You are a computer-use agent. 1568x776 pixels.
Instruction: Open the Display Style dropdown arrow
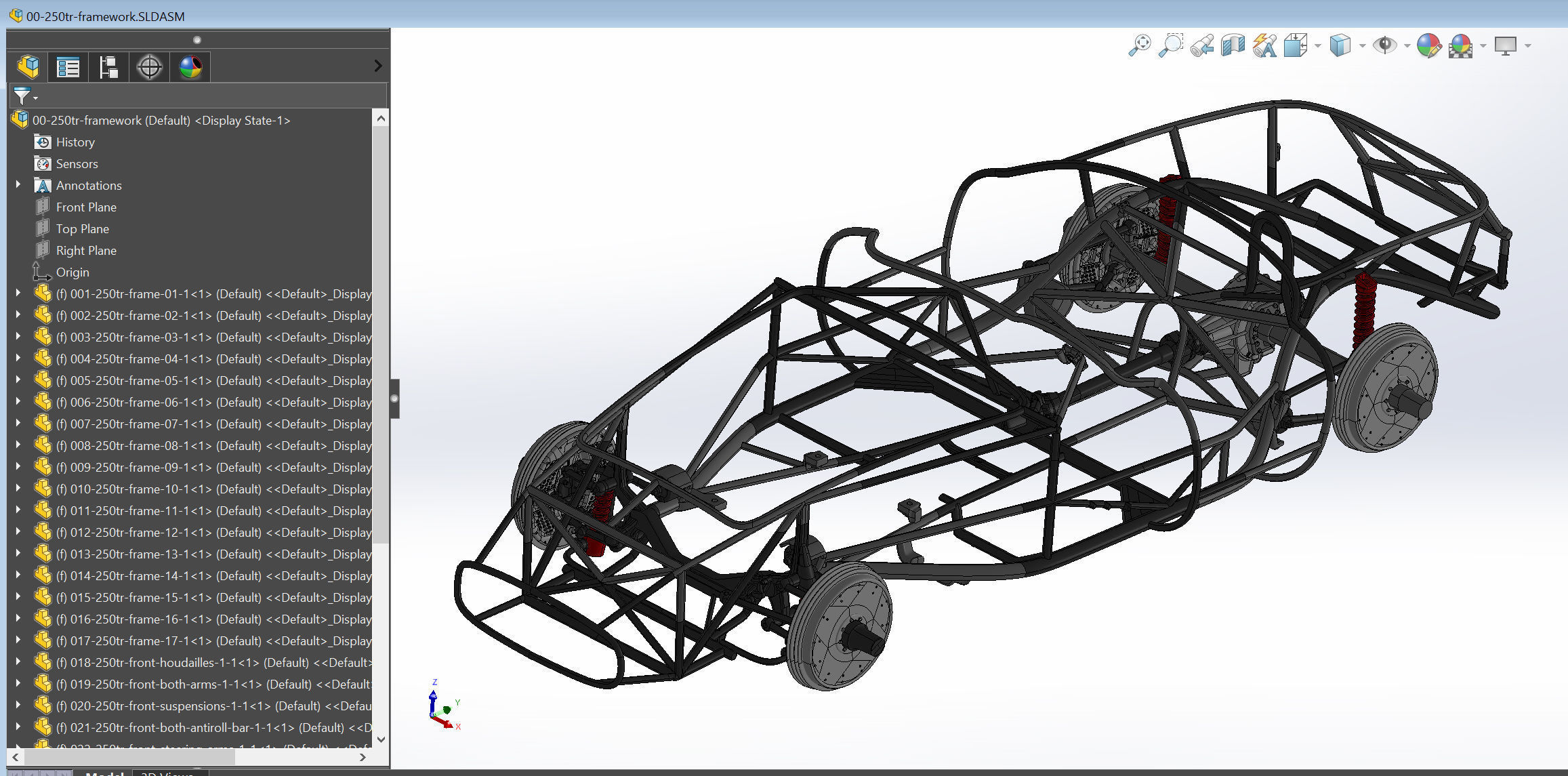[x=1363, y=46]
